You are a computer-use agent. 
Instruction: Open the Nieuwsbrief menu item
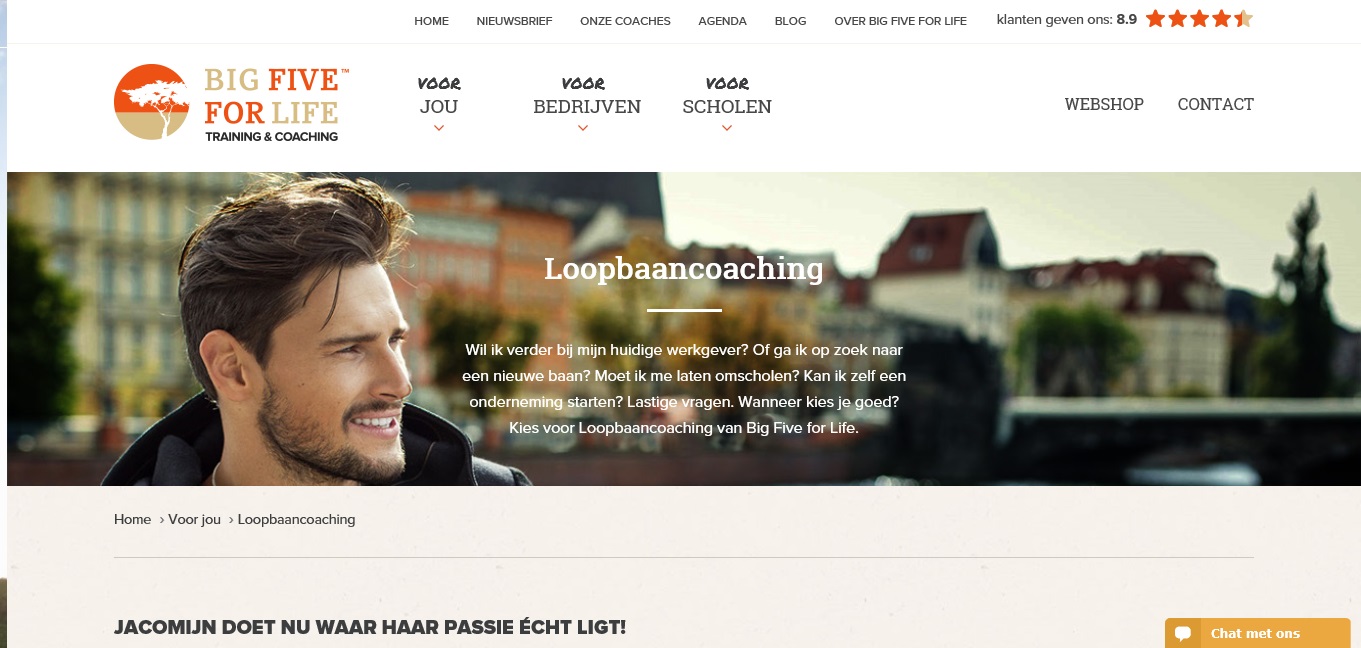[x=514, y=21]
